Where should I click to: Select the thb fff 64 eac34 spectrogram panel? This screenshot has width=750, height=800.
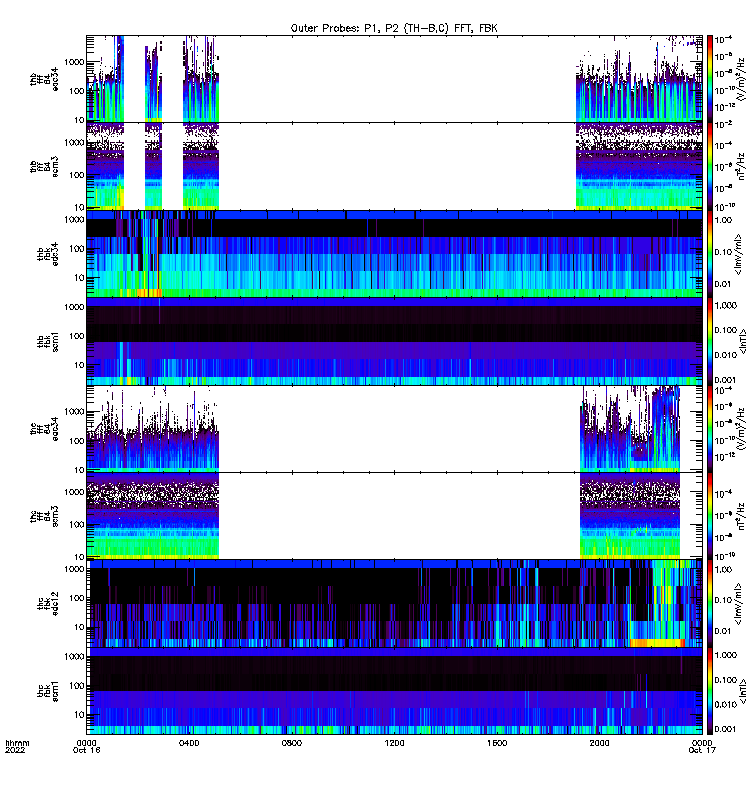(x=394, y=79)
